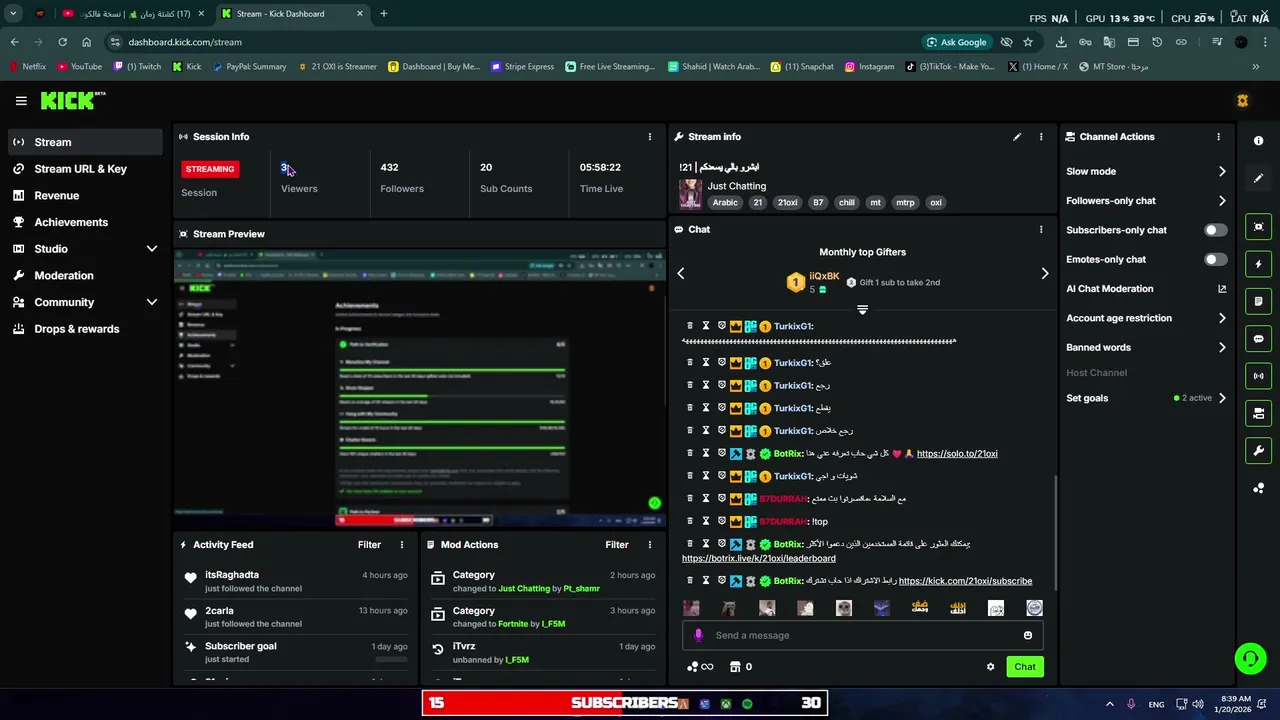Open Session Info panel options menu
Viewport: 1280px width, 720px height.
pyautogui.click(x=649, y=137)
